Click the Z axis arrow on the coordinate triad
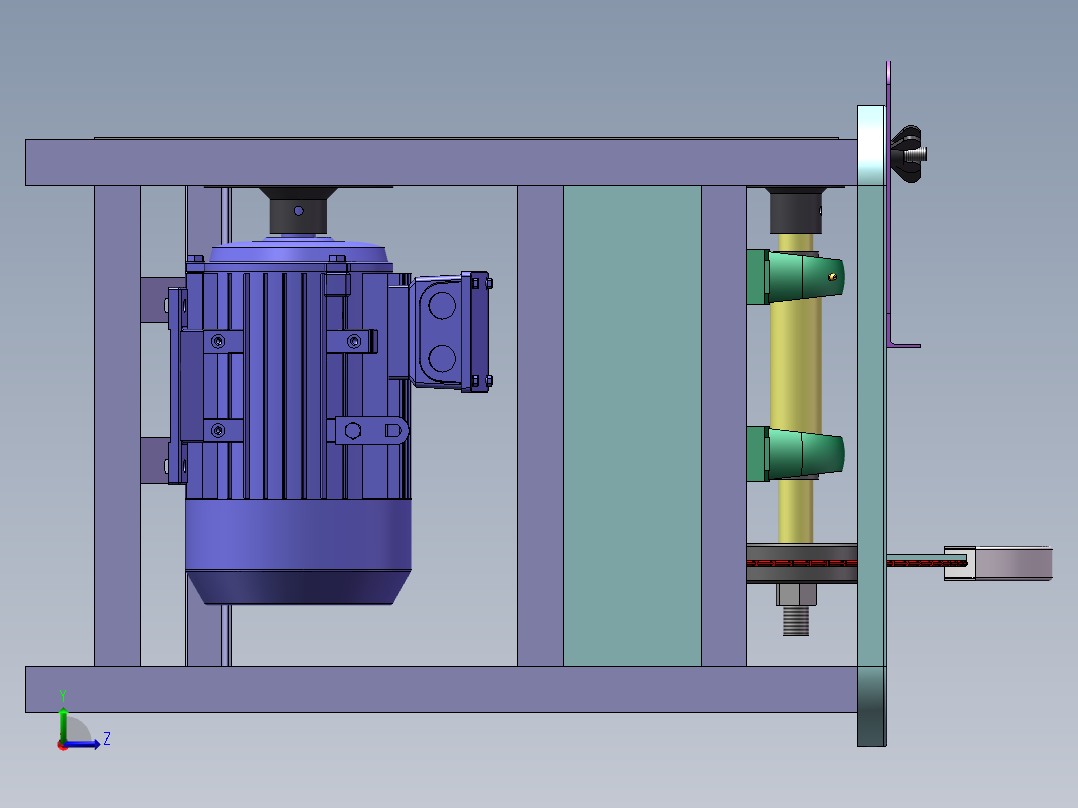Screen dimensions: 1078x808 pos(92,743)
